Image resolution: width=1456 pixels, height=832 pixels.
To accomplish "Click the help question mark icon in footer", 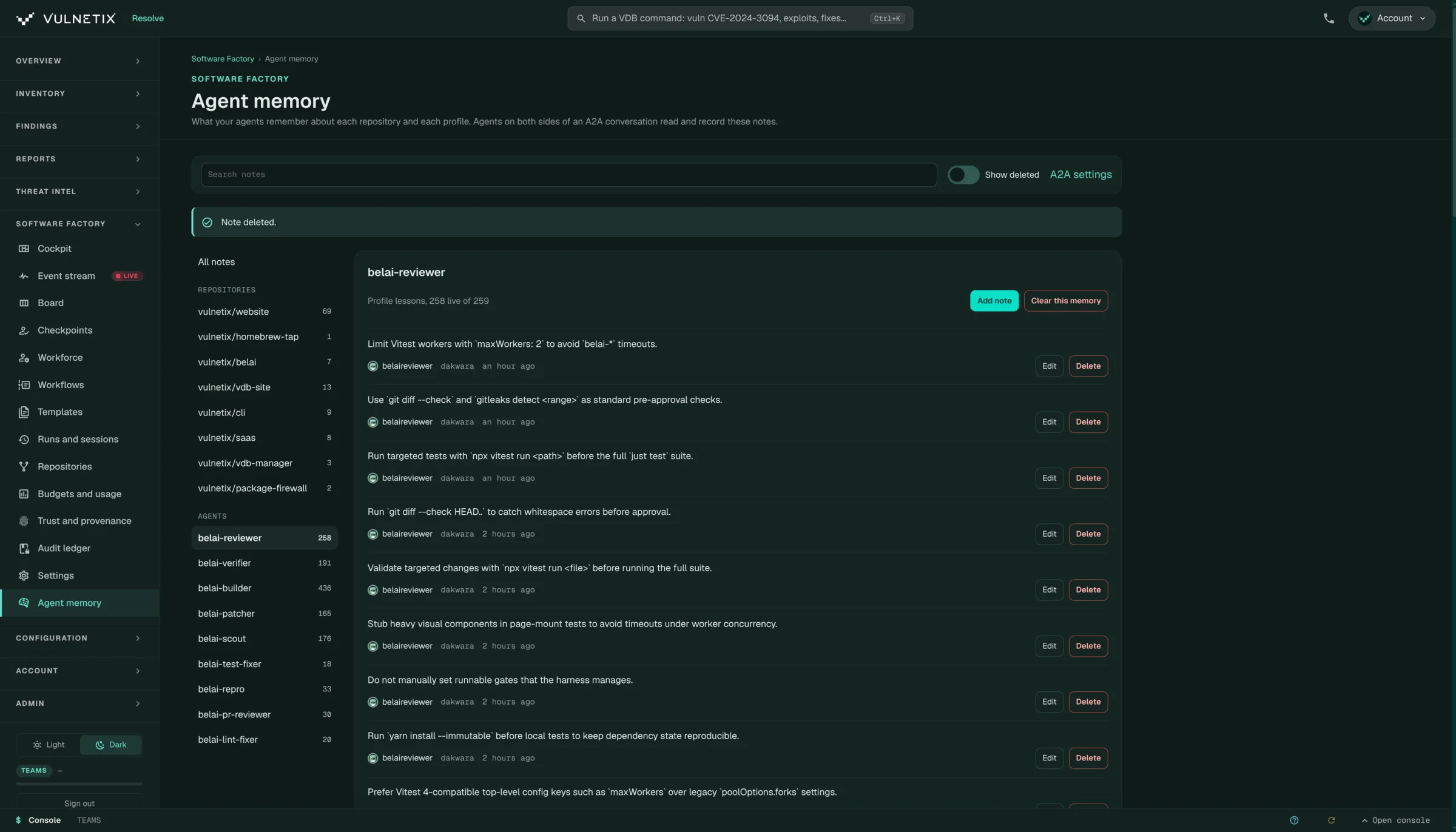I will pyautogui.click(x=1294, y=820).
